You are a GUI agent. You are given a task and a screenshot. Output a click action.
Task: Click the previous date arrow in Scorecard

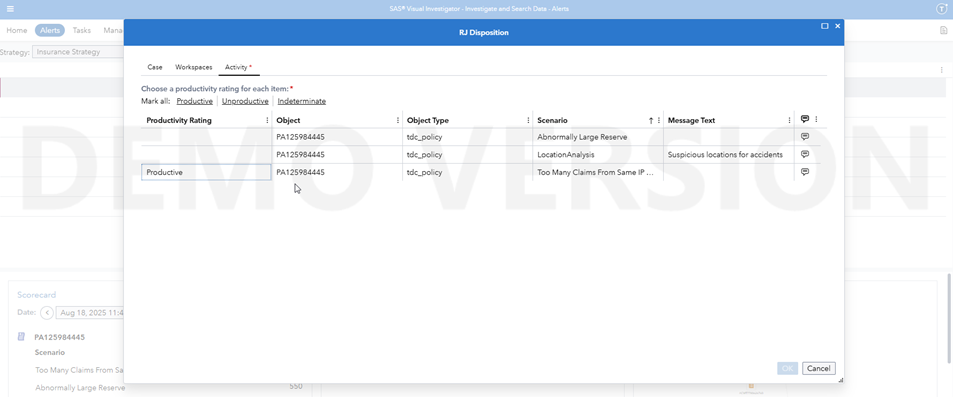[x=47, y=313]
